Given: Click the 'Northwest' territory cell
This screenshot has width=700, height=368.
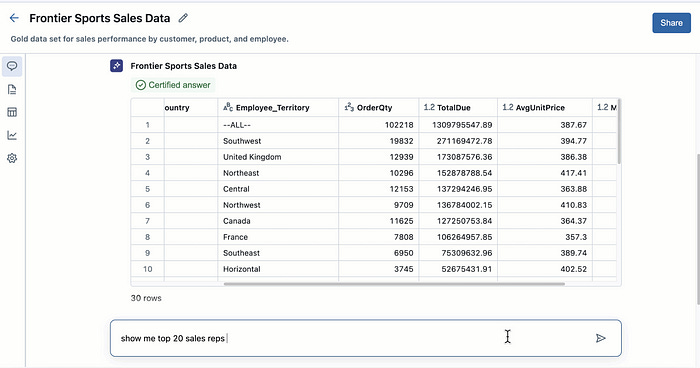Looking at the screenshot, I should 278,205.
